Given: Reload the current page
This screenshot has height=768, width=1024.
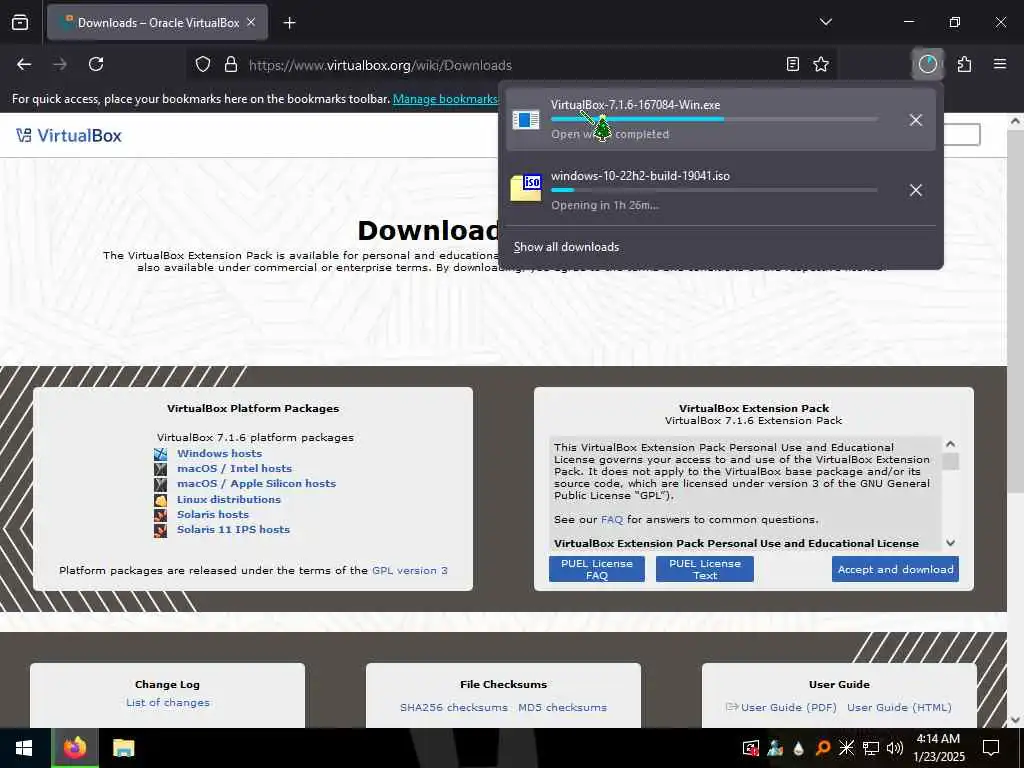Looking at the screenshot, I should (96, 64).
